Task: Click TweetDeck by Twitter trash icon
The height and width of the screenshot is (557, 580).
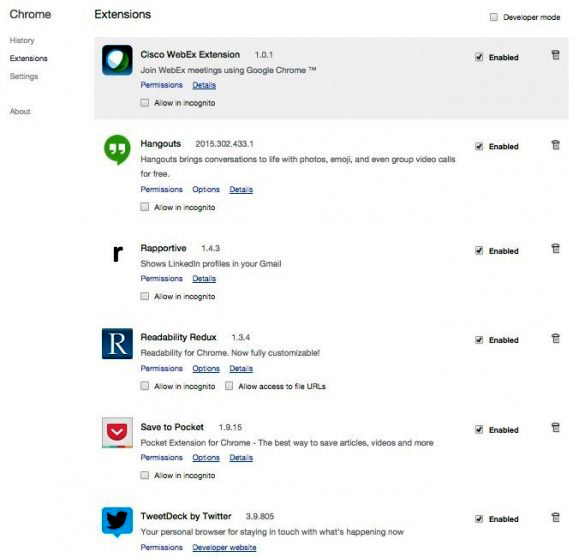Action: point(555,517)
